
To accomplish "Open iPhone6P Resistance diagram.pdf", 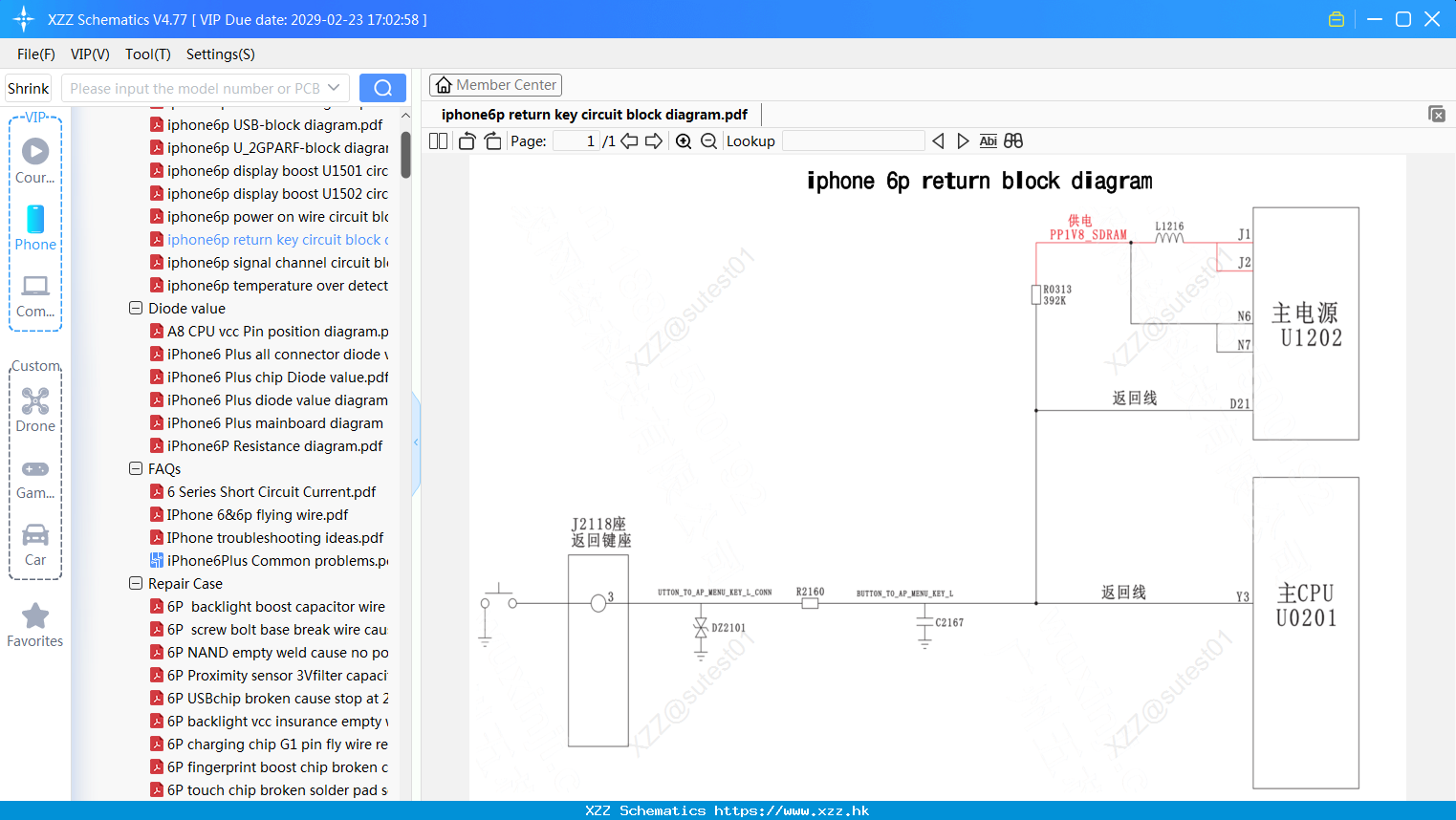I will coord(267,446).
